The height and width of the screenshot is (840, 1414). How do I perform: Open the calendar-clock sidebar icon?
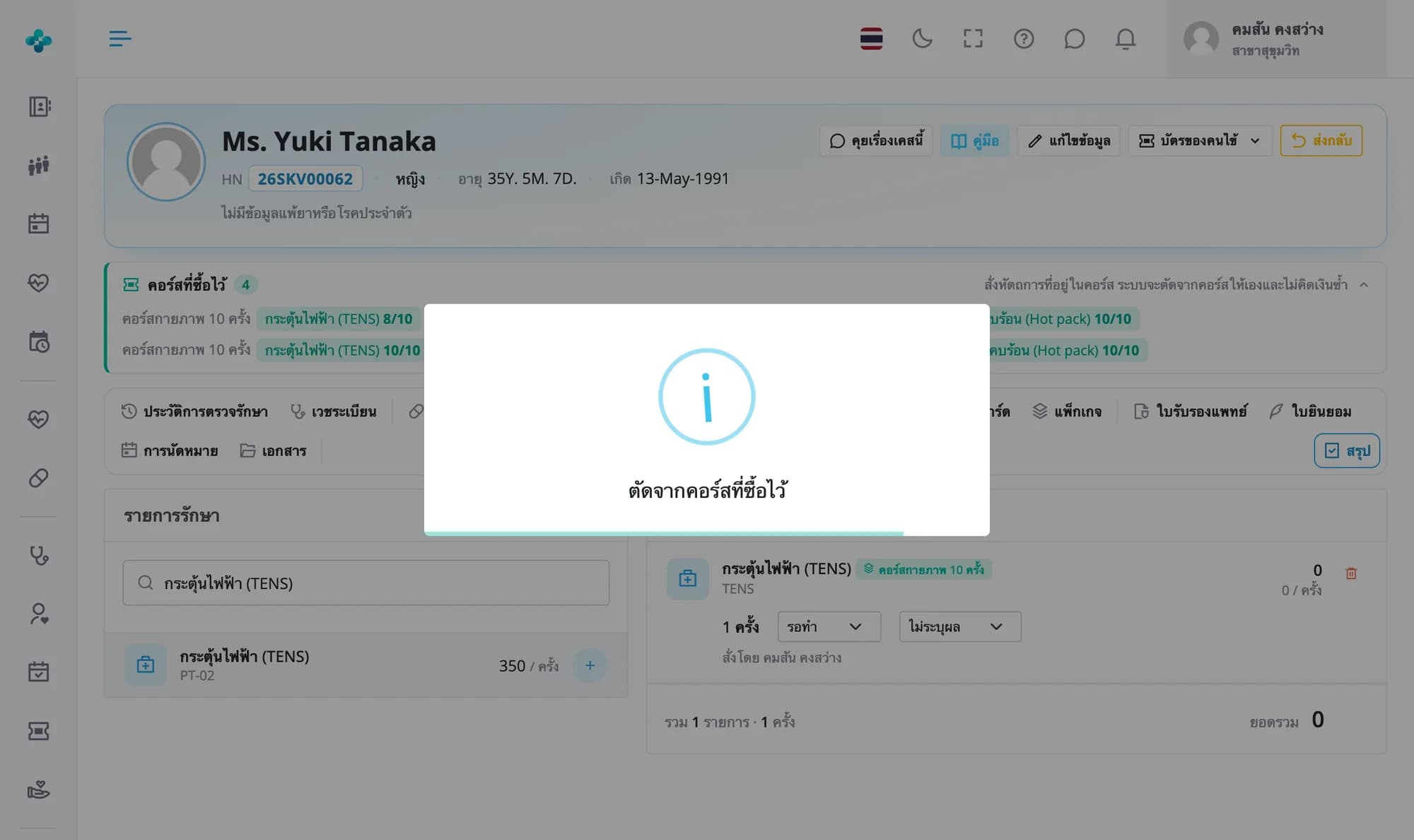coord(39,342)
